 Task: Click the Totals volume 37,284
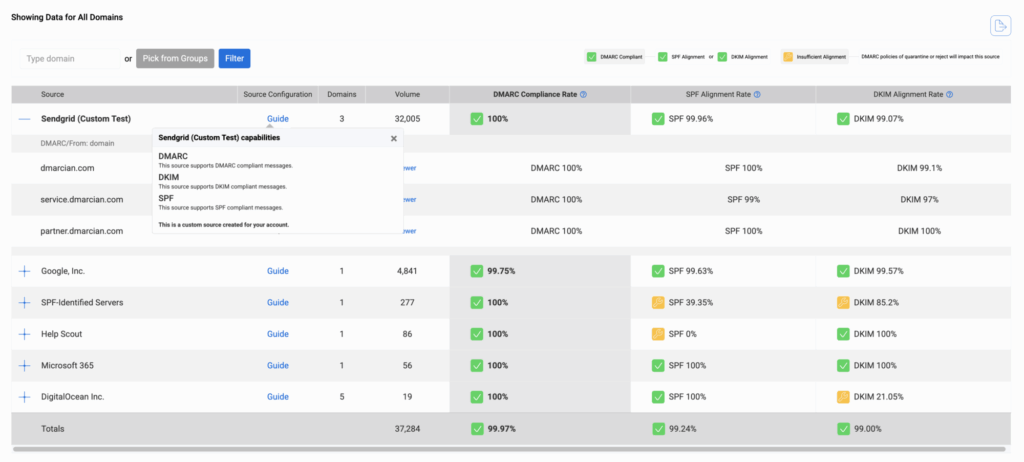[408, 429]
